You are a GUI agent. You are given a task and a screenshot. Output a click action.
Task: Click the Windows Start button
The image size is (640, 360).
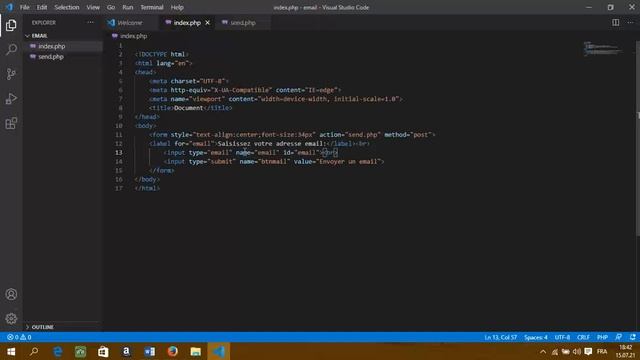point(11,351)
